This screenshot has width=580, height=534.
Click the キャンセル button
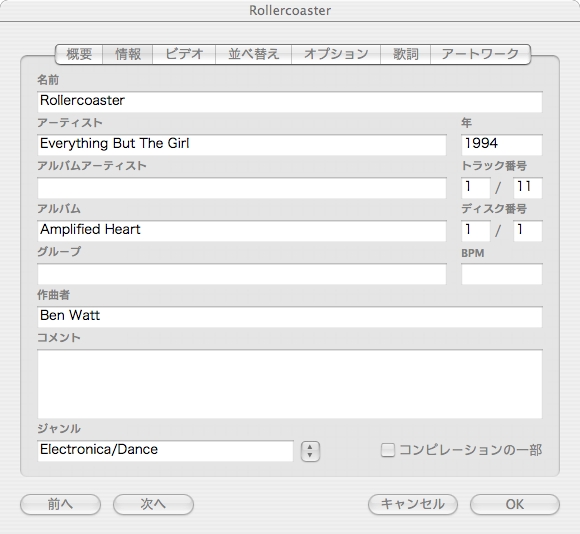pos(413,504)
